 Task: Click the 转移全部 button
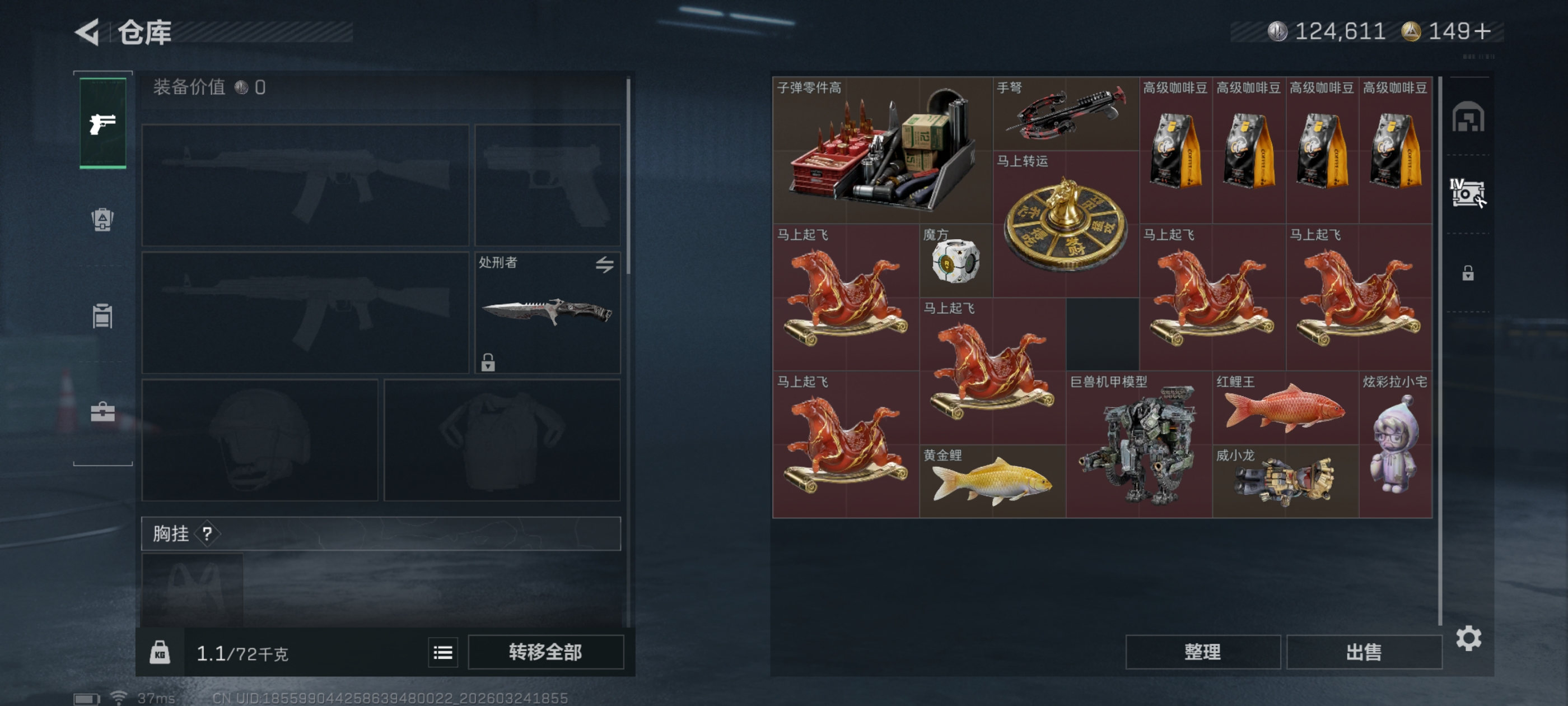(545, 652)
